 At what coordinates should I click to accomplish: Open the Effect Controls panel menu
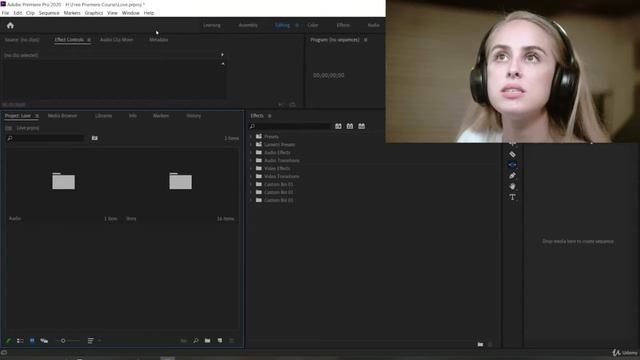89,40
